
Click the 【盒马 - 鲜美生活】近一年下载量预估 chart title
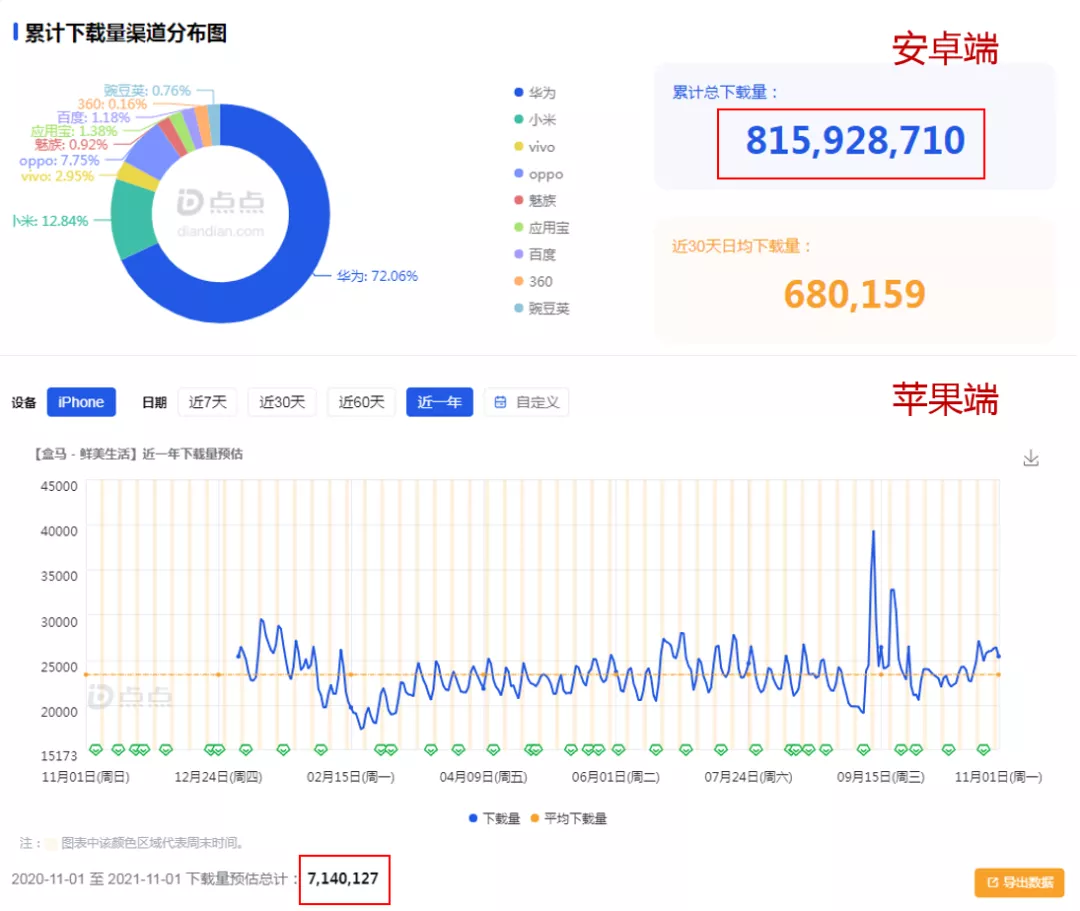(x=138, y=454)
